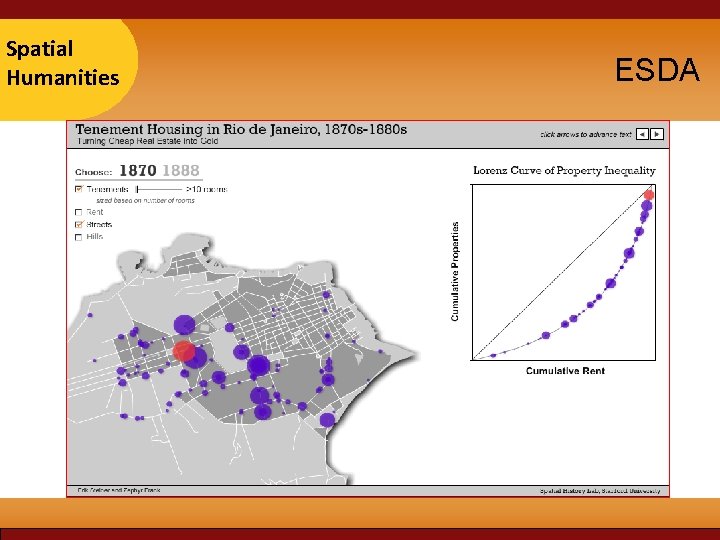
Task: Click the next text arrow button
Action: coord(657,134)
